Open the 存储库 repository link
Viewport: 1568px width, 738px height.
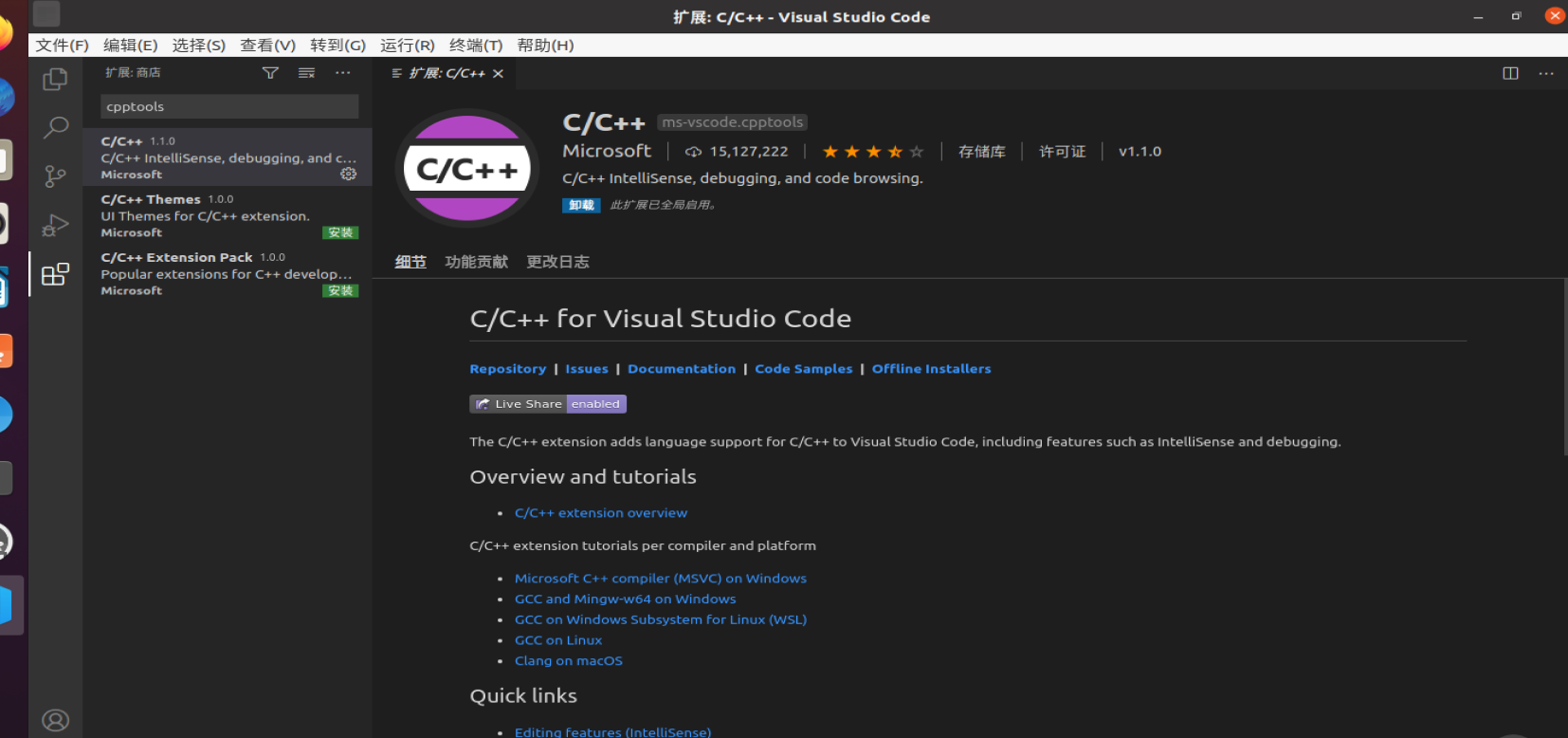pyautogui.click(x=981, y=152)
